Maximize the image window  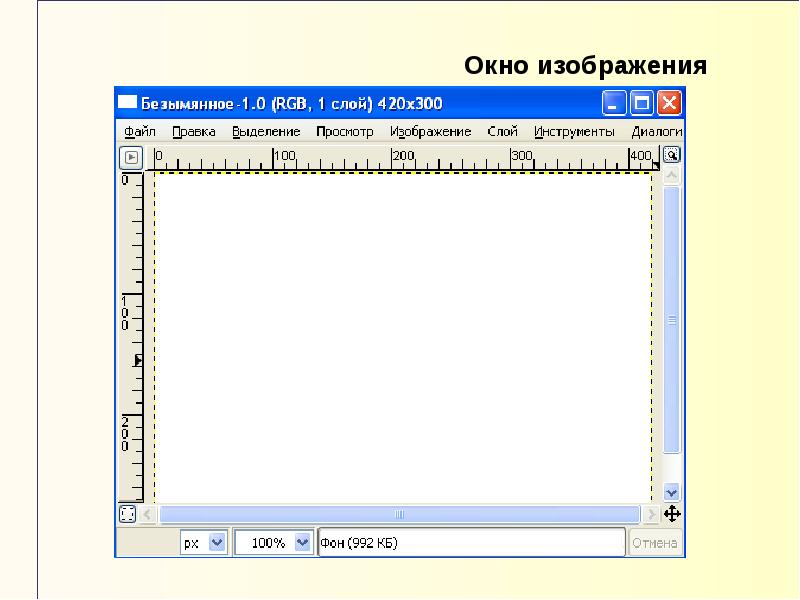point(641,104)
